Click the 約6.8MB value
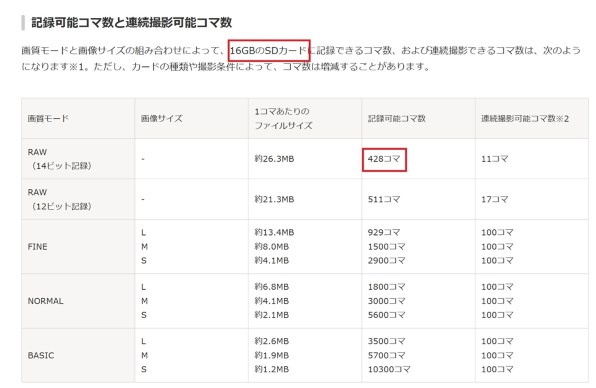Screen dimensions: 596x388 tap(271, 287)
